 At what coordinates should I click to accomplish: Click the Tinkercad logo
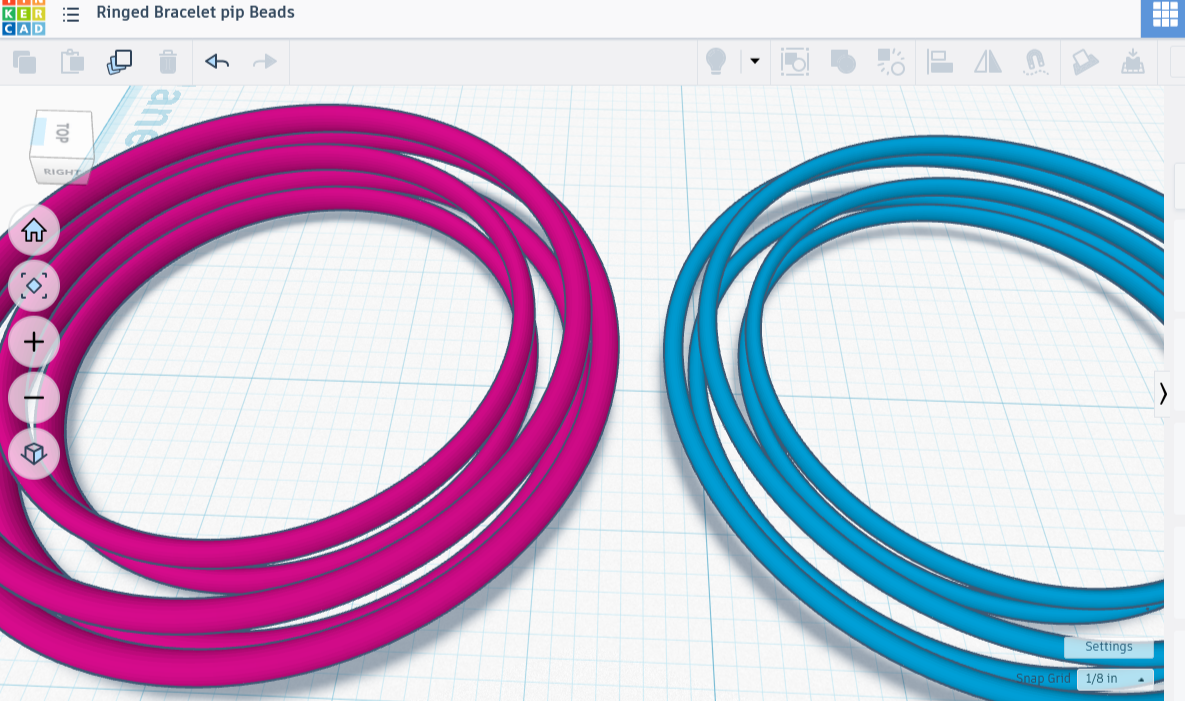click(23, 17)
